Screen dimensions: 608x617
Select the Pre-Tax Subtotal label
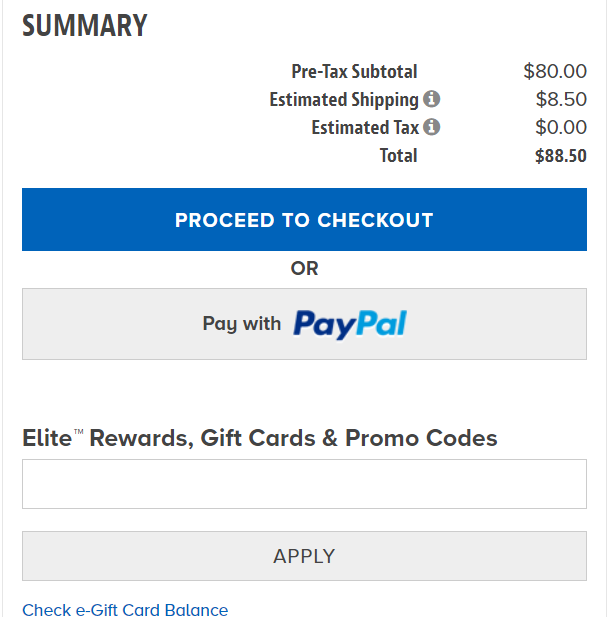pos(354,72)
